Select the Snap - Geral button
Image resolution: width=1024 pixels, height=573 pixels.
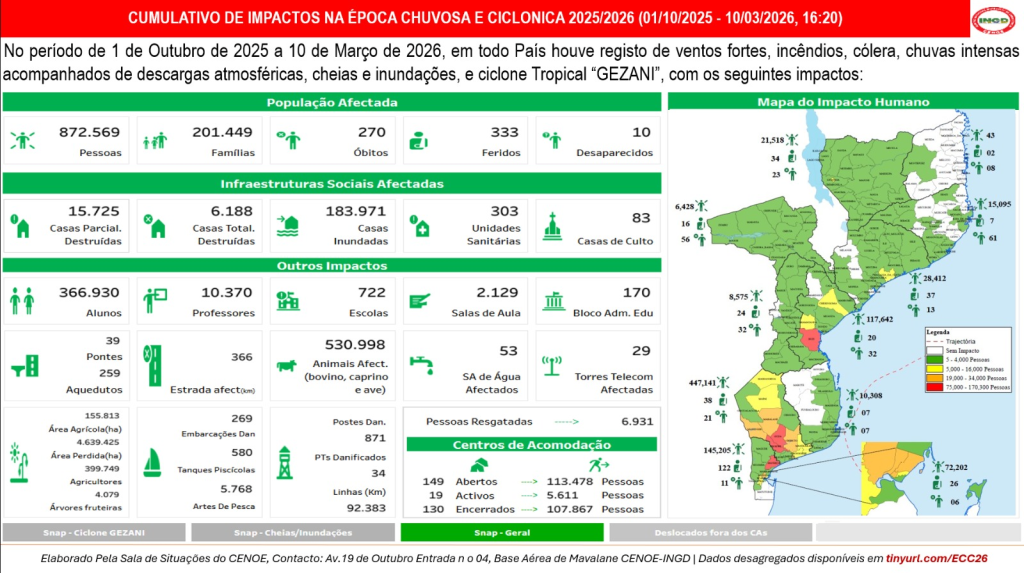click(x=502, y=532)
